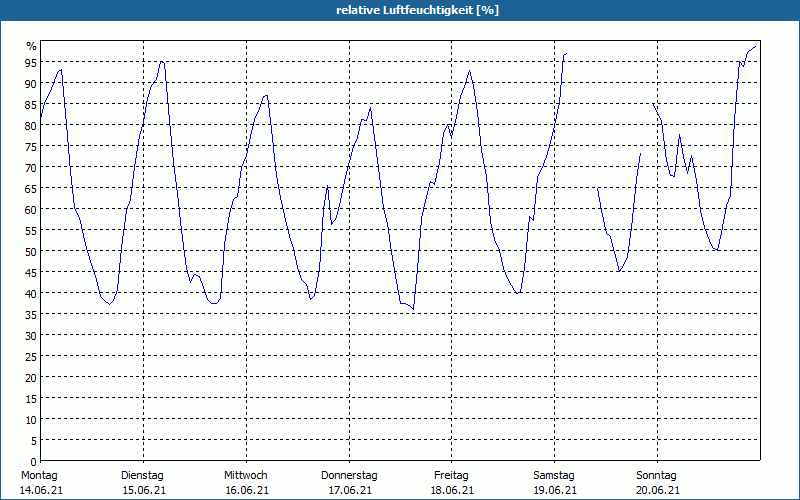Select the 'Samstag' day label
This screenshot has width=800, height=500.
554,475
